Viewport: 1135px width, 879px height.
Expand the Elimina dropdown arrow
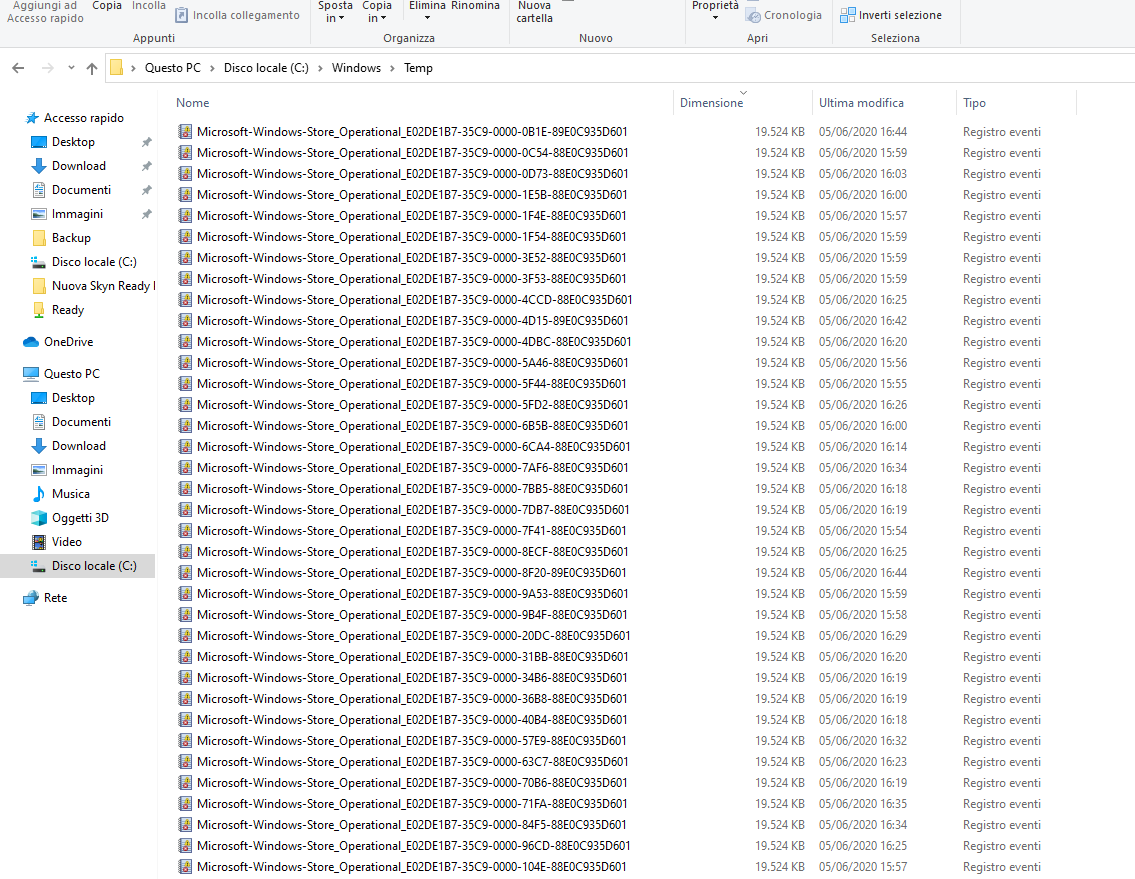(427, 18)
